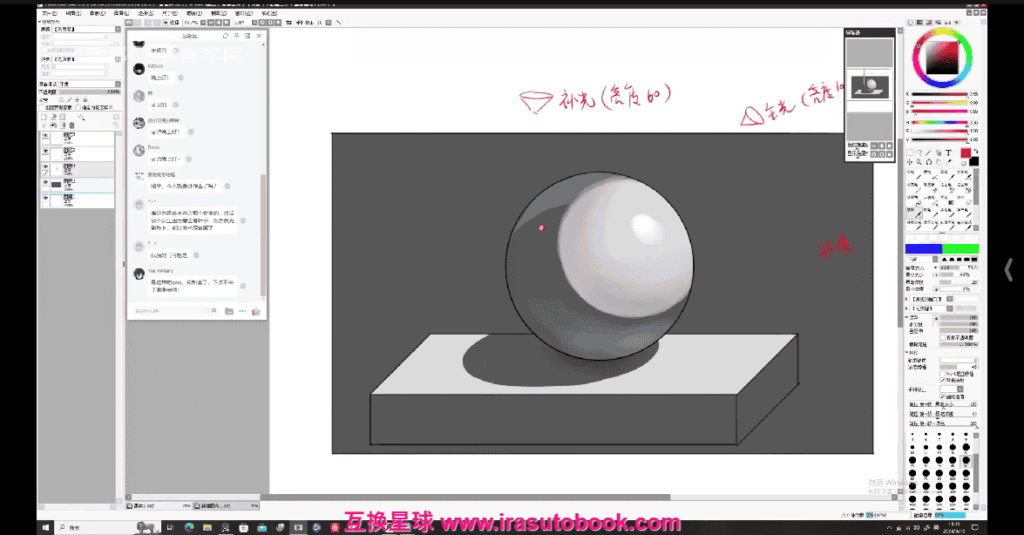Viewport: 1024px width, 535px height.
Task: Open the three-dots more icon in chat bar
Action: pyautogui.click(x=242, y=311)
